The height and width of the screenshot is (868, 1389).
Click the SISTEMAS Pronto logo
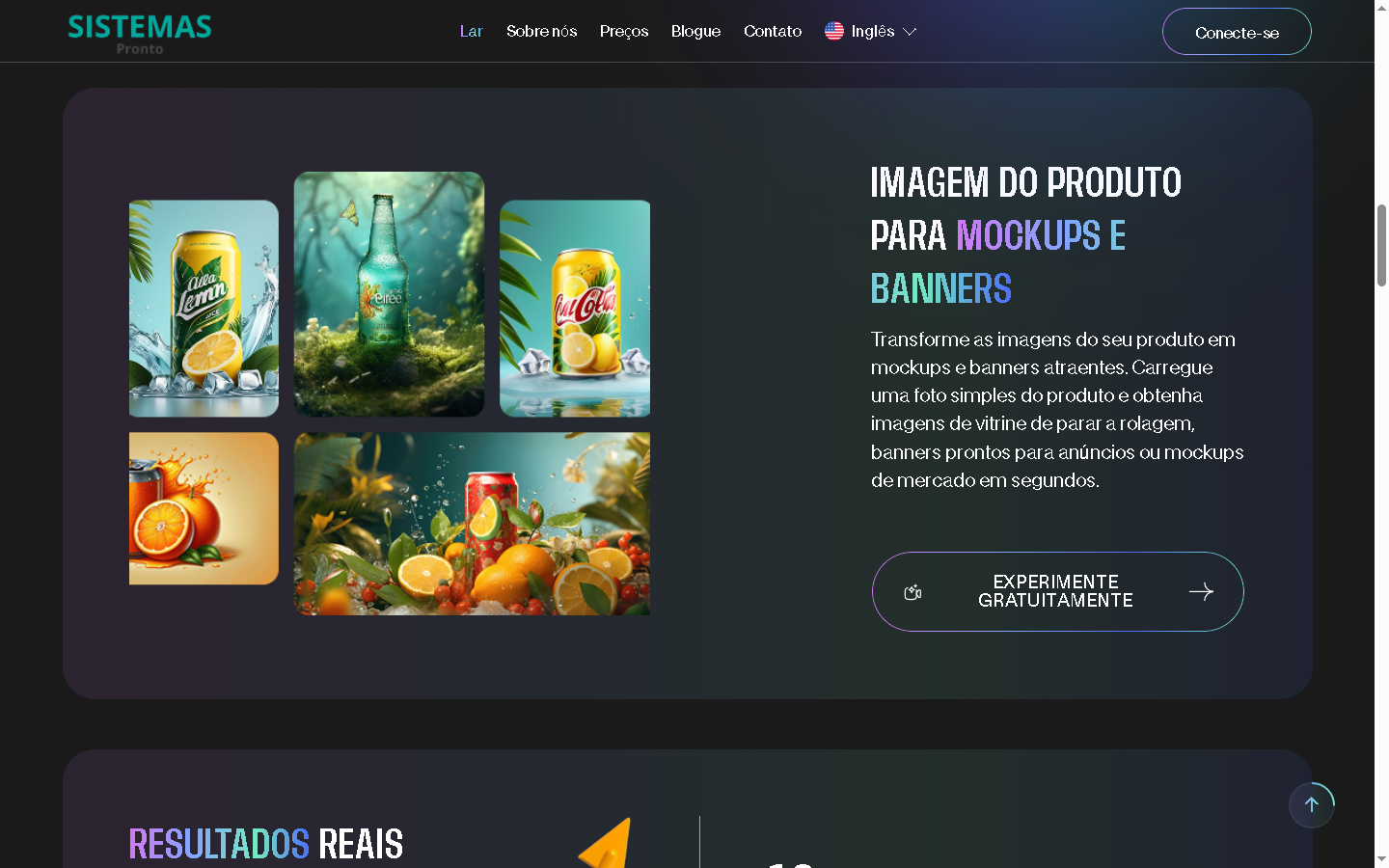coord(140,33)
